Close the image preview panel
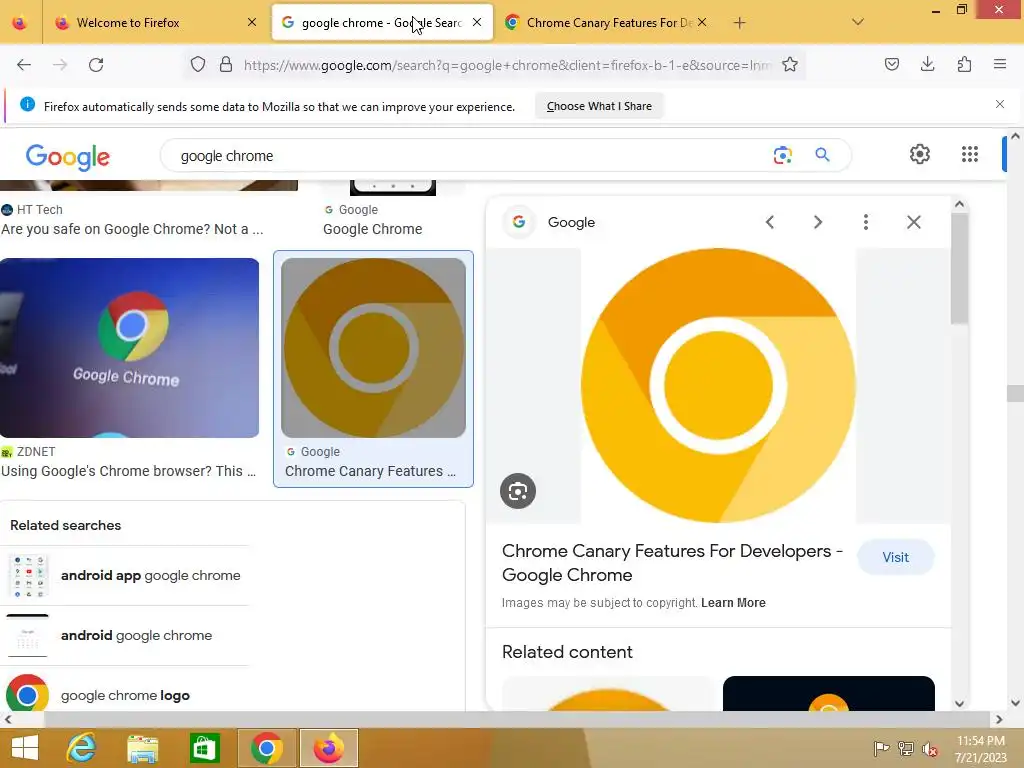Viewport: 1024px width, 768px height. pos(914,222)
